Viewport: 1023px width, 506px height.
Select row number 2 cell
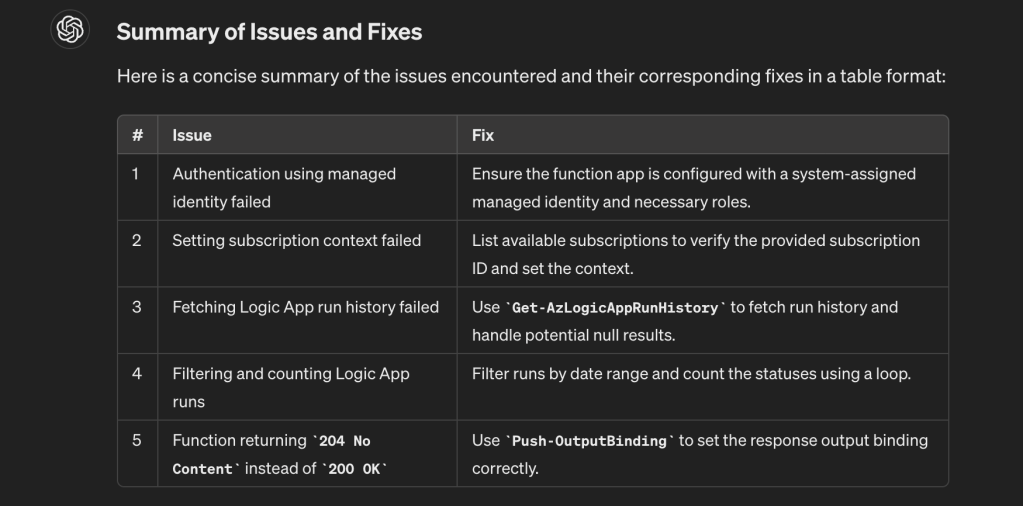[137, 254]
